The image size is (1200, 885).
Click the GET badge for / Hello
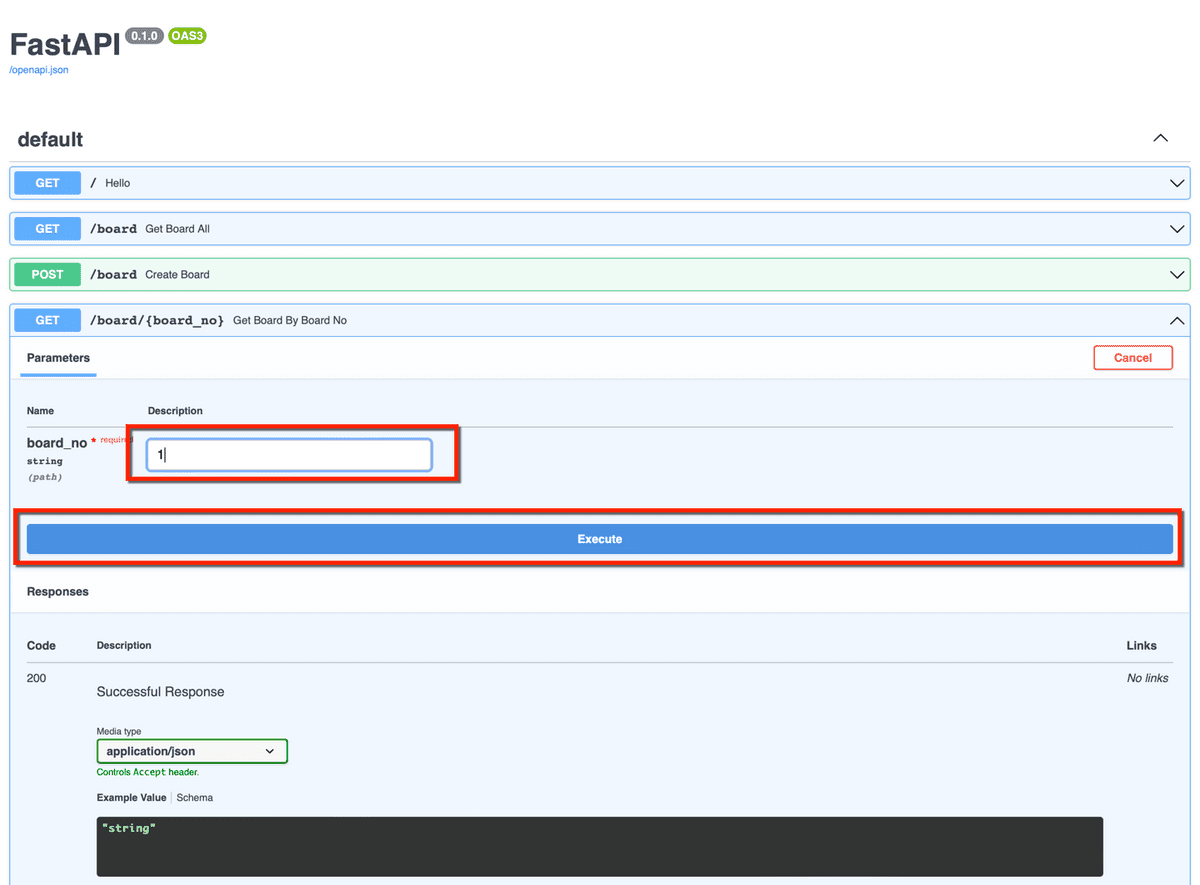tap(48, 183)
